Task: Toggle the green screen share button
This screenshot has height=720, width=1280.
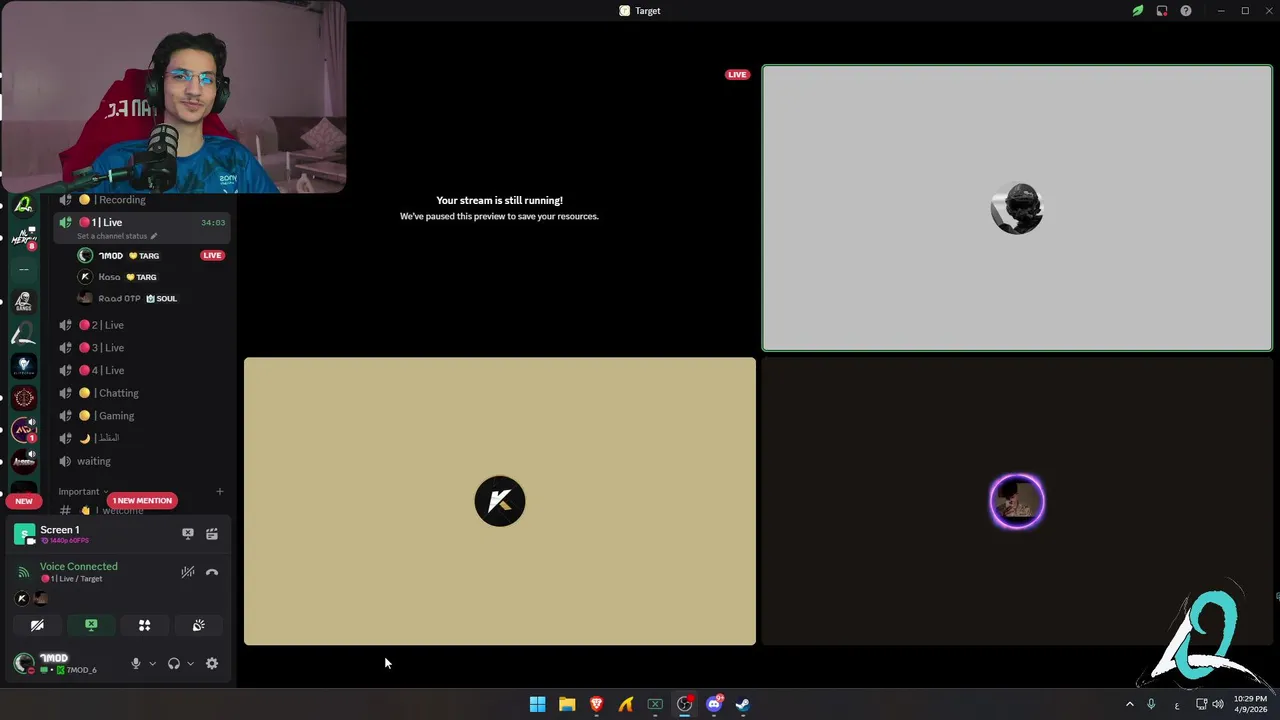Action: [x=91, y=625]
